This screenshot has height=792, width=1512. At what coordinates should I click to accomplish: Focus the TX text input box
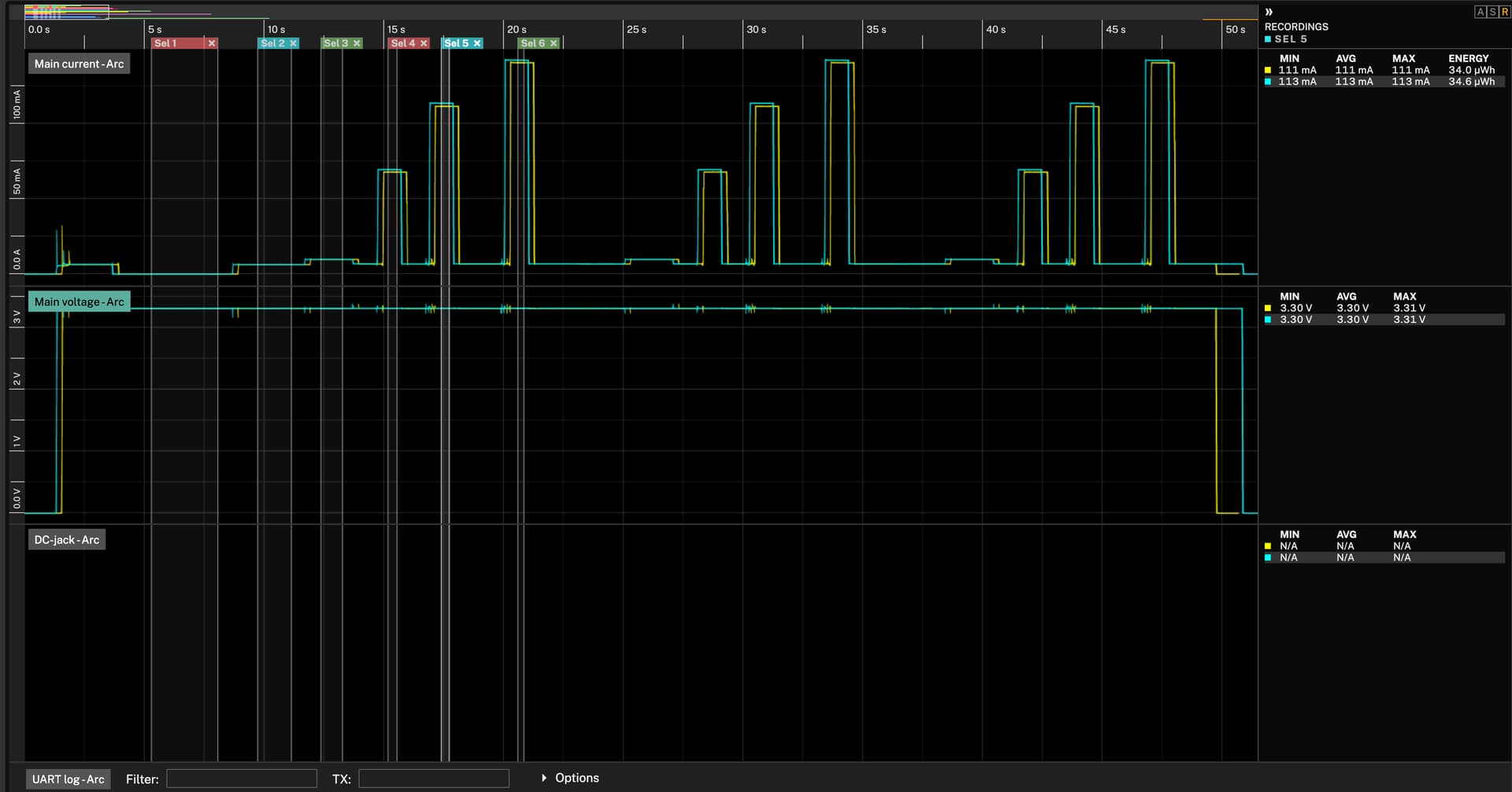coord(433,779)
